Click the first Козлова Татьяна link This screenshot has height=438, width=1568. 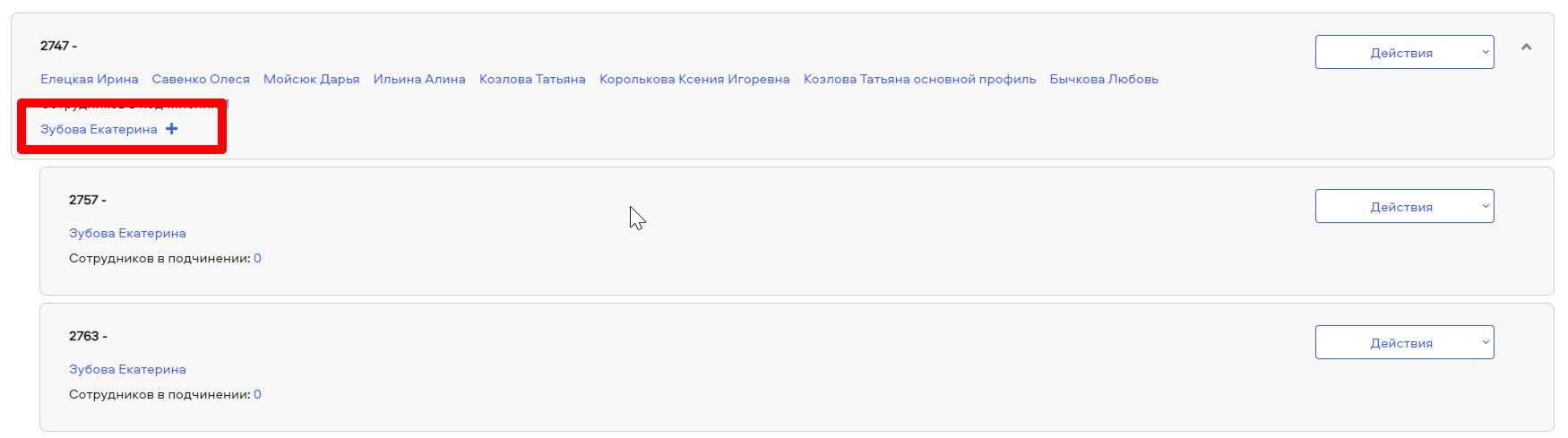click(532, 79)
